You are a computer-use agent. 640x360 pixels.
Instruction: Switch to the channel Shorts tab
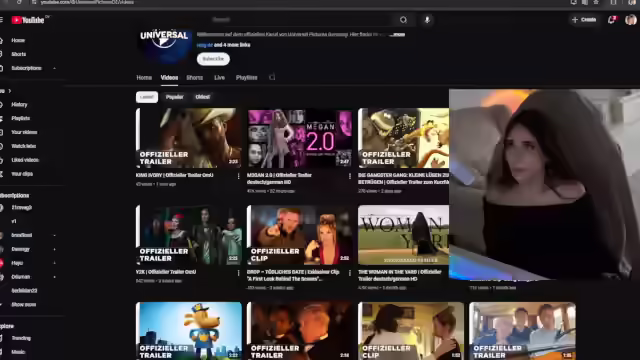[194, 78]
